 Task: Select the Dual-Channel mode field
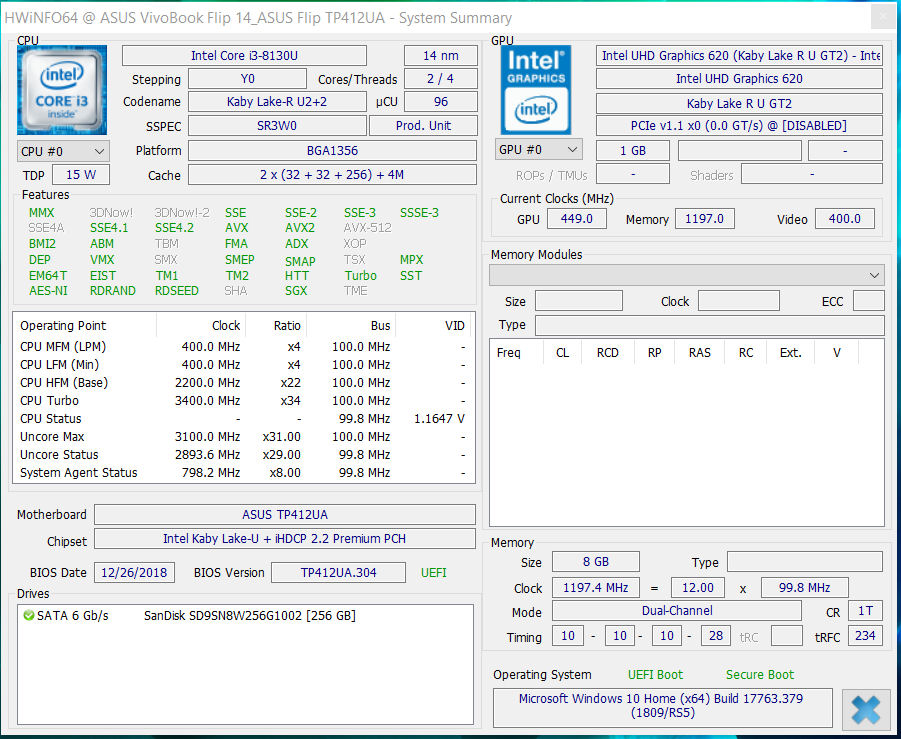click(x=677, y=610)
